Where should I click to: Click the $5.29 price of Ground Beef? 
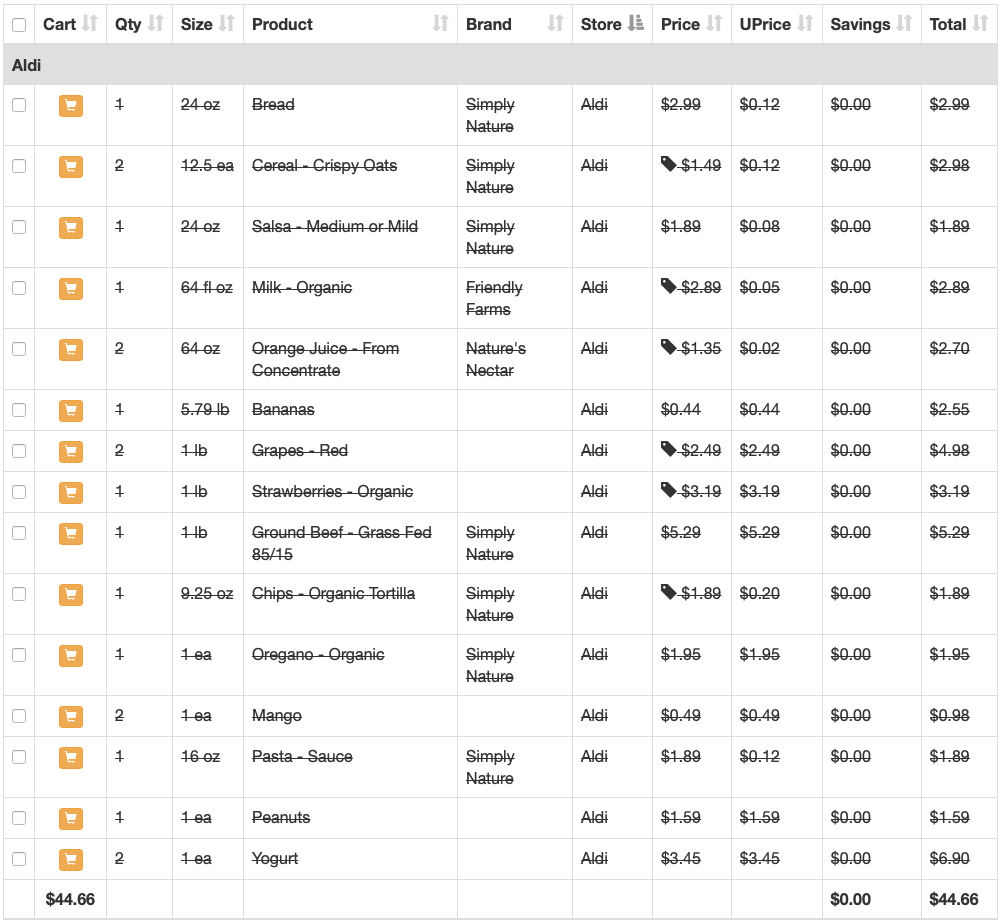pyautogui.click(x=681, y=533)
